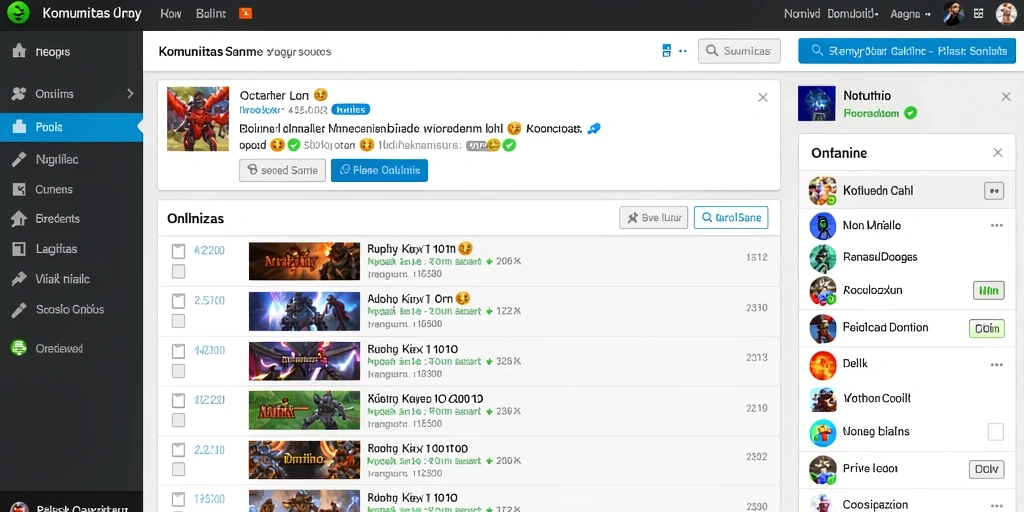Open the orange notification icon in top bar
Image resolution: width=1024 pixels, height=512 pixels.
(x=246, y=13)
